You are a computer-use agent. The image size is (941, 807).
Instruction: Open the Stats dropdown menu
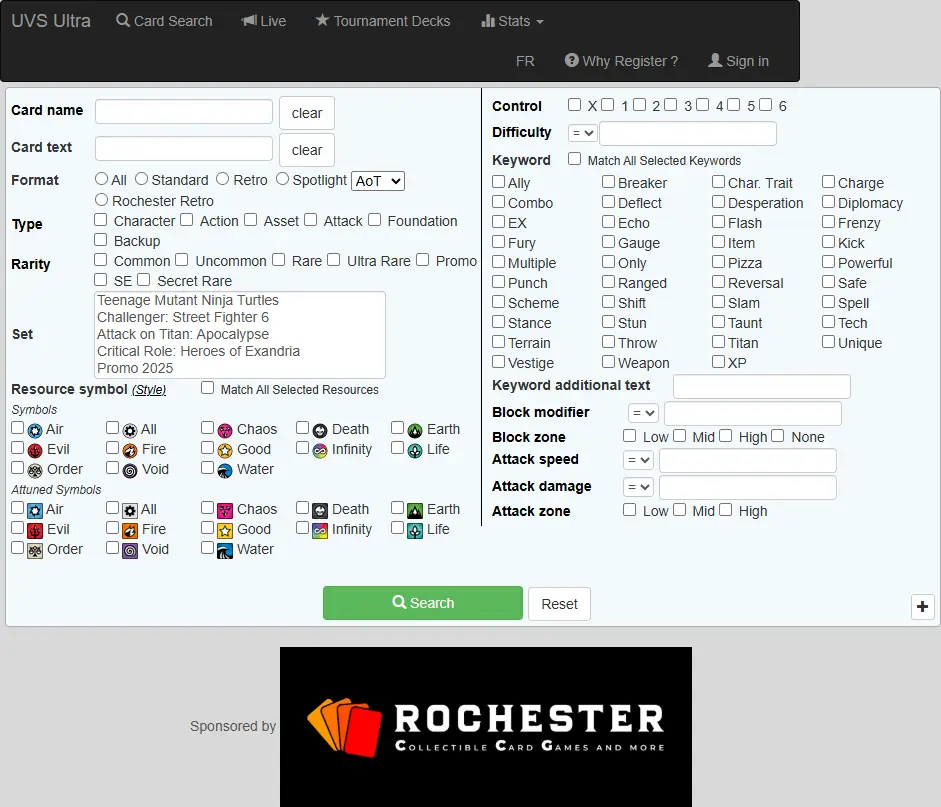pos(513,21)
